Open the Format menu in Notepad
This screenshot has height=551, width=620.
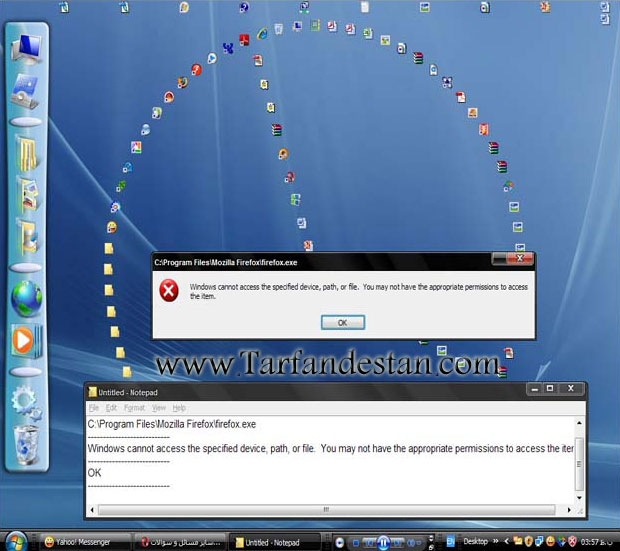click(134, 407)
